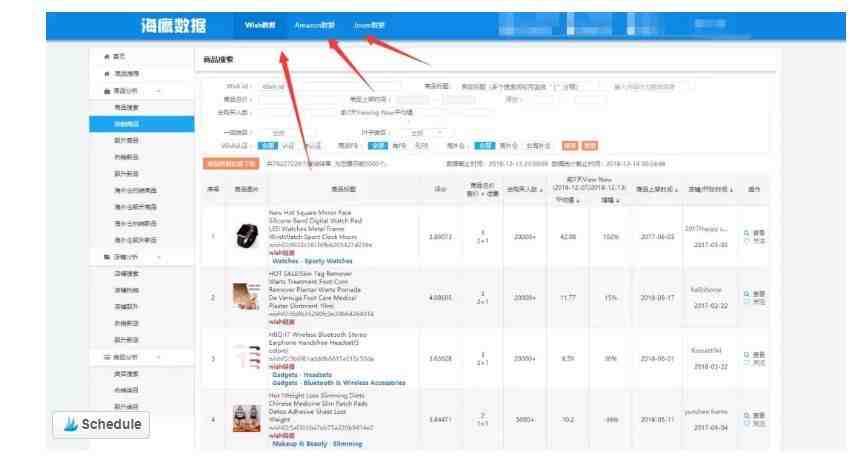This screenshot has width=868, height=457.
Task: Collapse the 类目分析 sidebar section chevron
Action: pyautogui.click(x=159, y=357)
